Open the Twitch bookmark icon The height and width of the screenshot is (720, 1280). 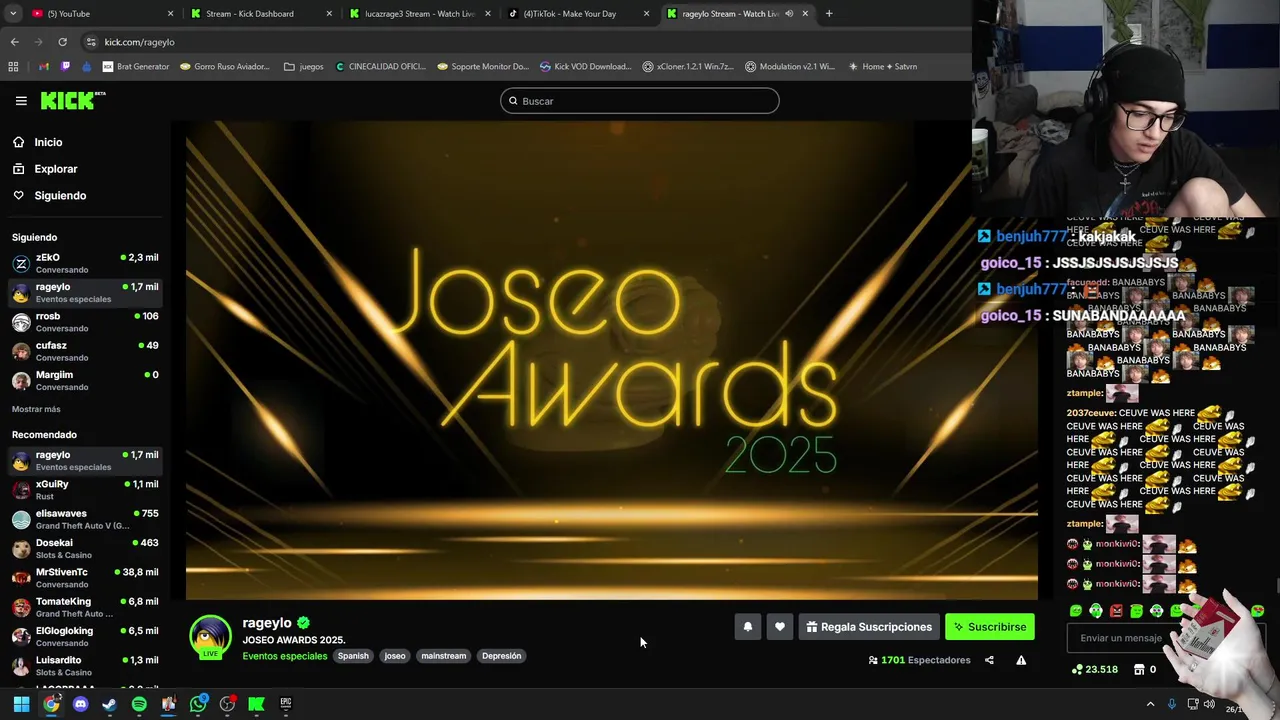66,67
